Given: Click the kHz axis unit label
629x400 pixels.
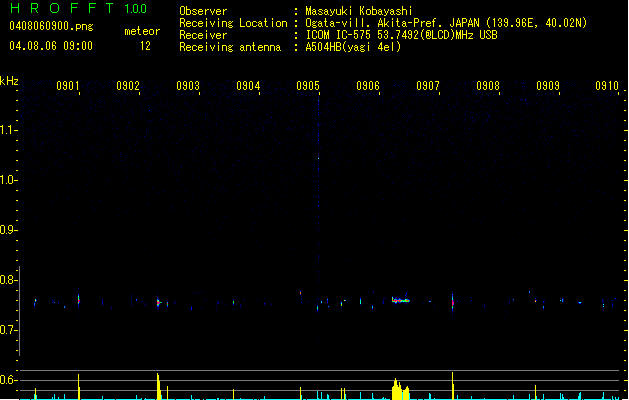Looking at the screenshot, I should click(x=9, y=81).
